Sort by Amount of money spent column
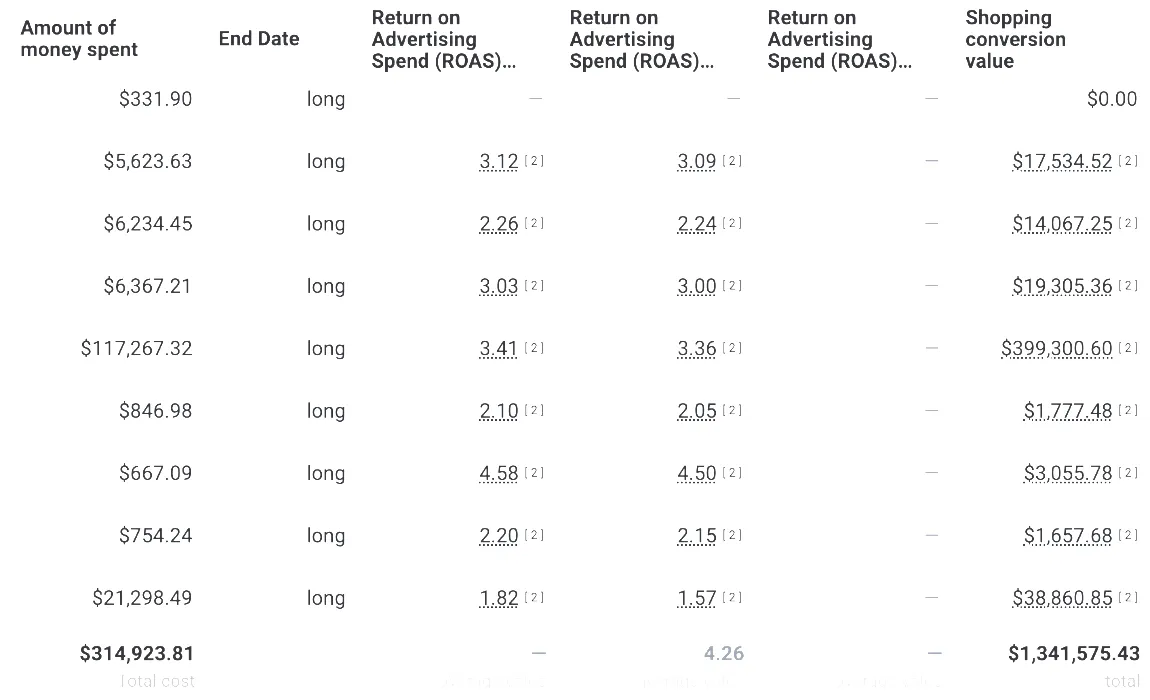The width and height of the screenshot is (1150, 700). tap(79, 39)
